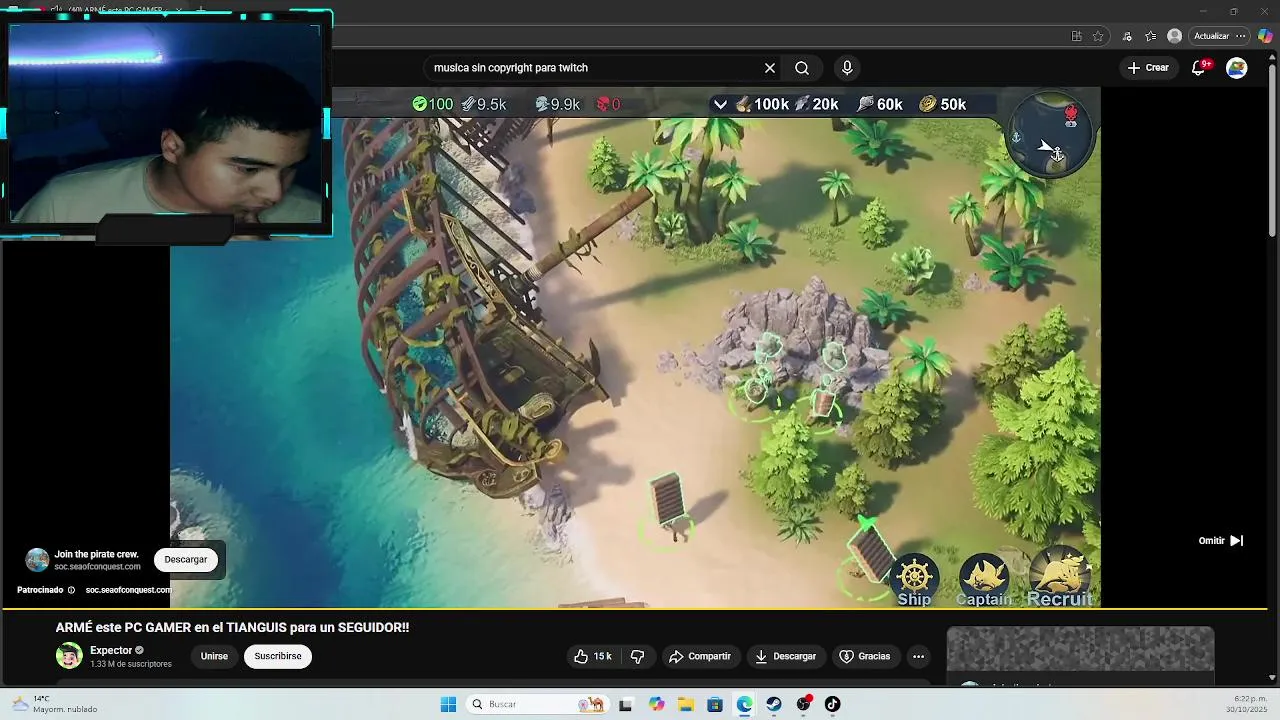Dislike the video with thumbs down
This screenshot has height=720, width=1280.
(x=638, y=656)
